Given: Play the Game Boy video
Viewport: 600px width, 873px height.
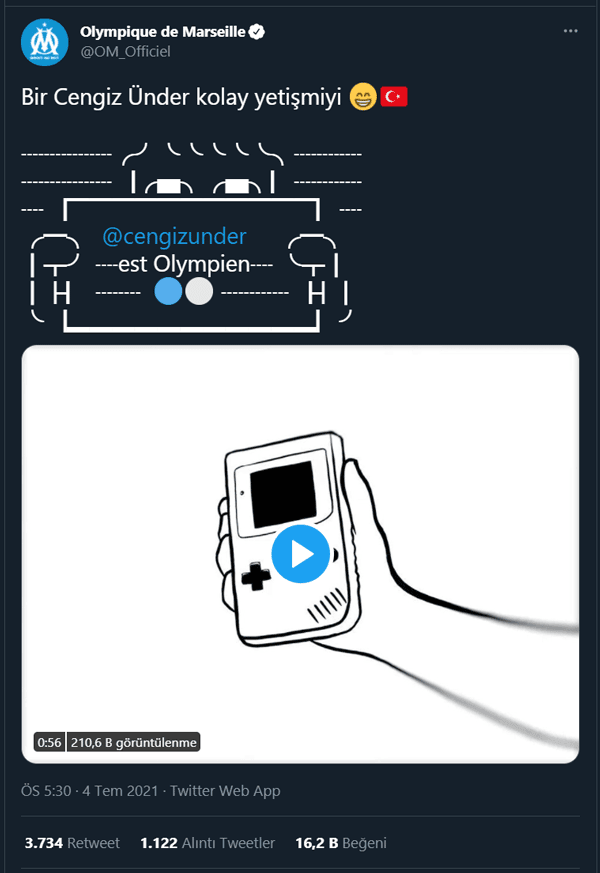Looking at the screenshot, I should [x=301, y=553].
